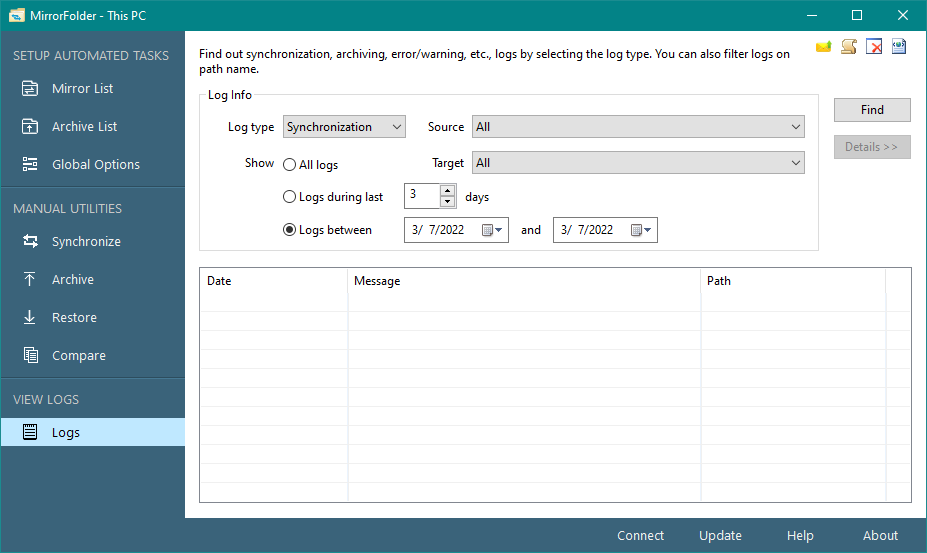
Task: Minimize the MirrorFolder window
Action: [x=812, y=15]
